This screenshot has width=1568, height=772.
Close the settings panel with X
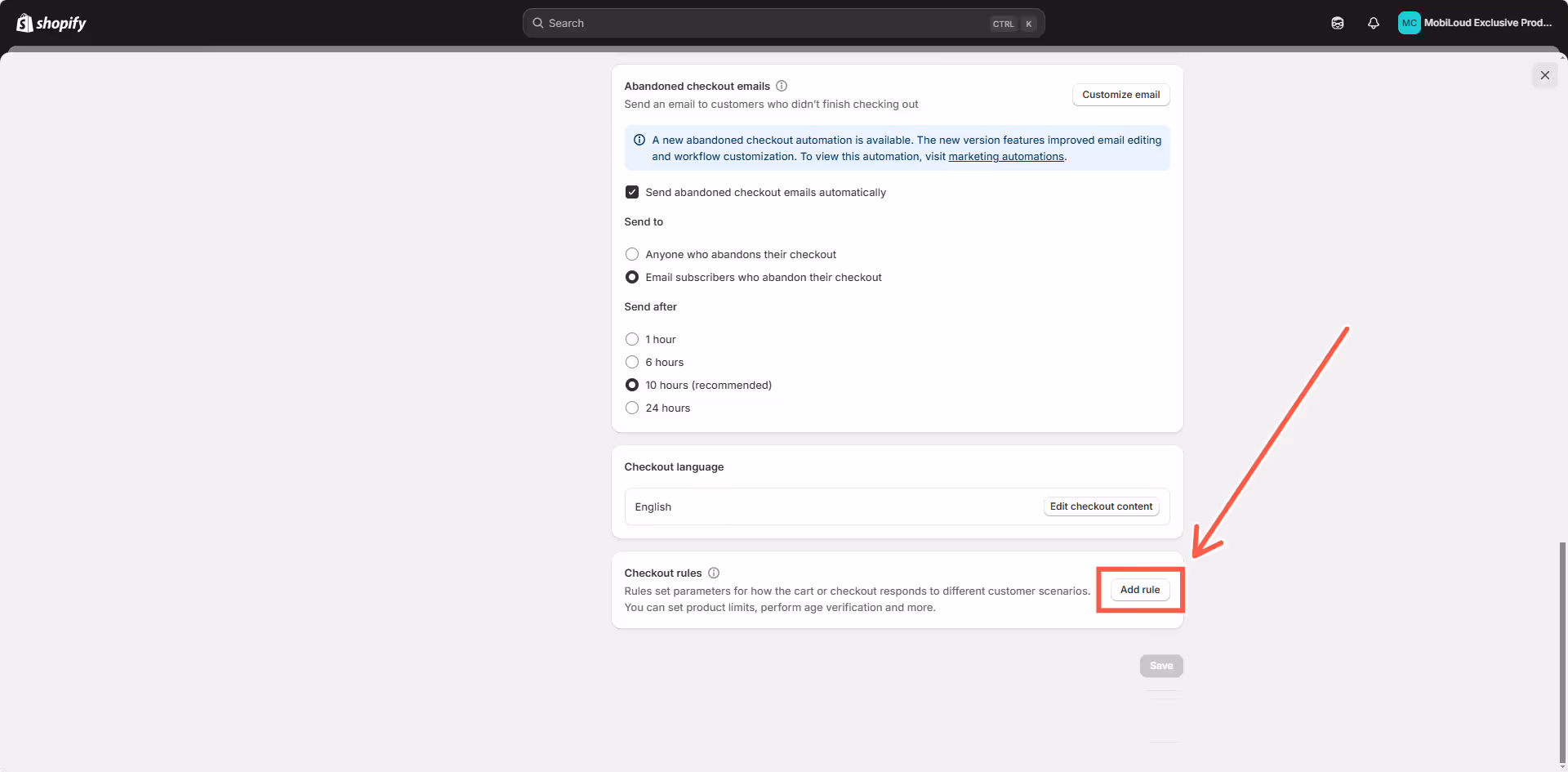point(1544,75)
